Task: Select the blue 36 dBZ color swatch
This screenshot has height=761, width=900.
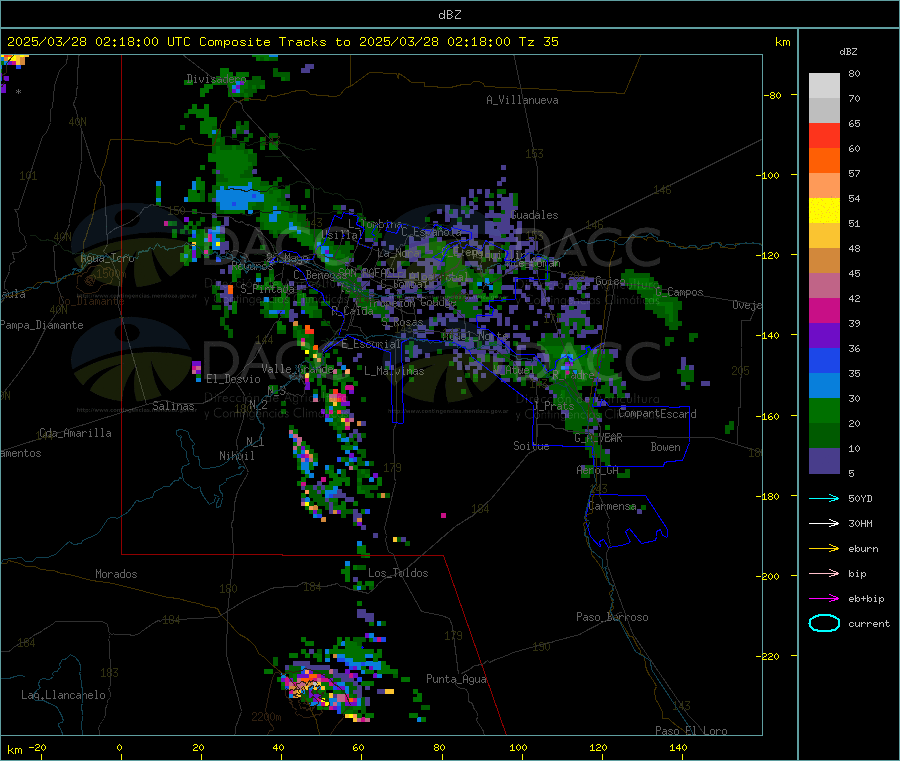Action: 824,360
